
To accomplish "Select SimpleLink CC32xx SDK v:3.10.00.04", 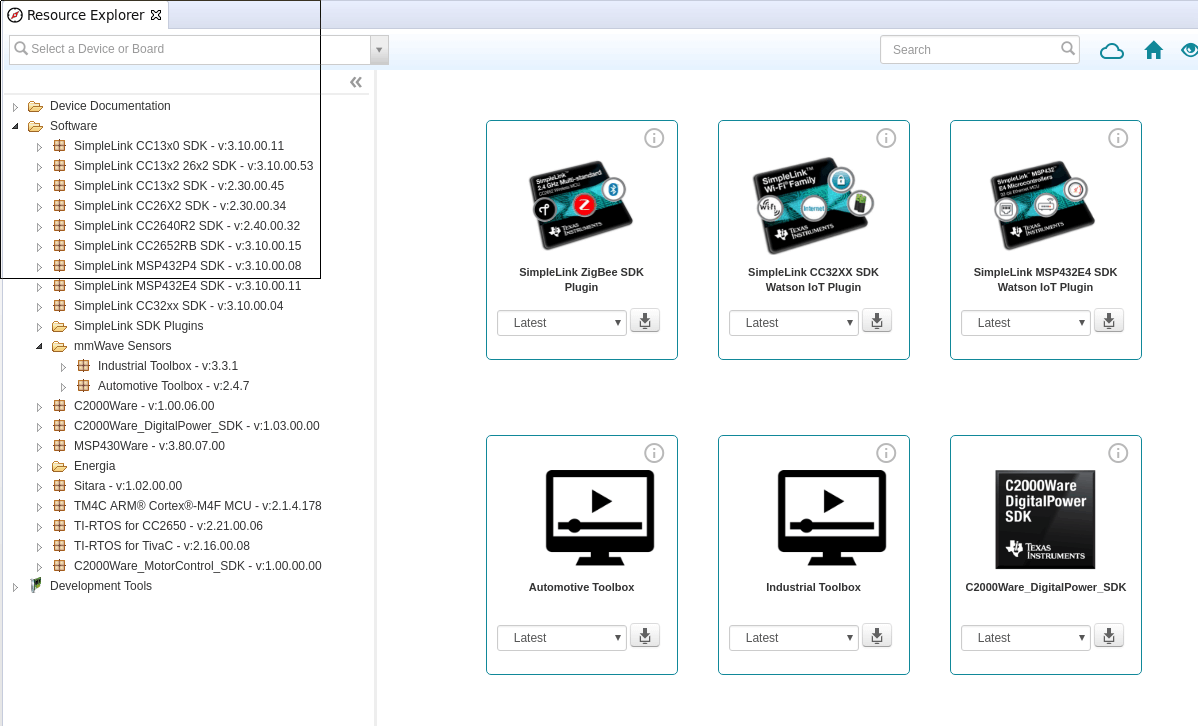I will [178, 306].
